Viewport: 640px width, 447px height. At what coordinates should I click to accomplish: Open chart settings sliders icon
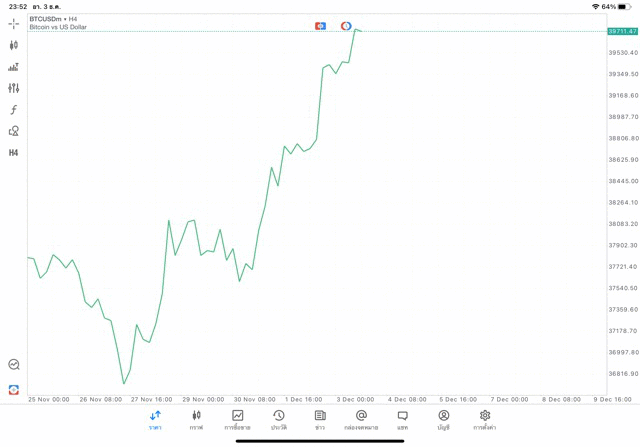pos(13,88)
